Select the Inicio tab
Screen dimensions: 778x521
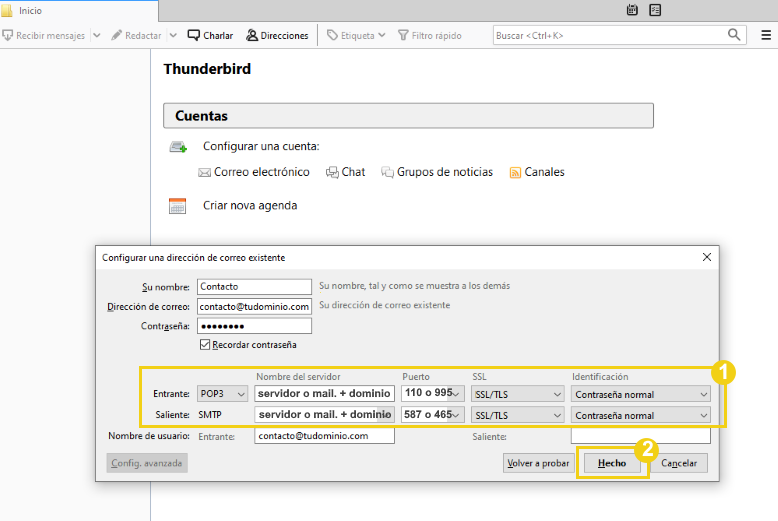tap(79, 10)
